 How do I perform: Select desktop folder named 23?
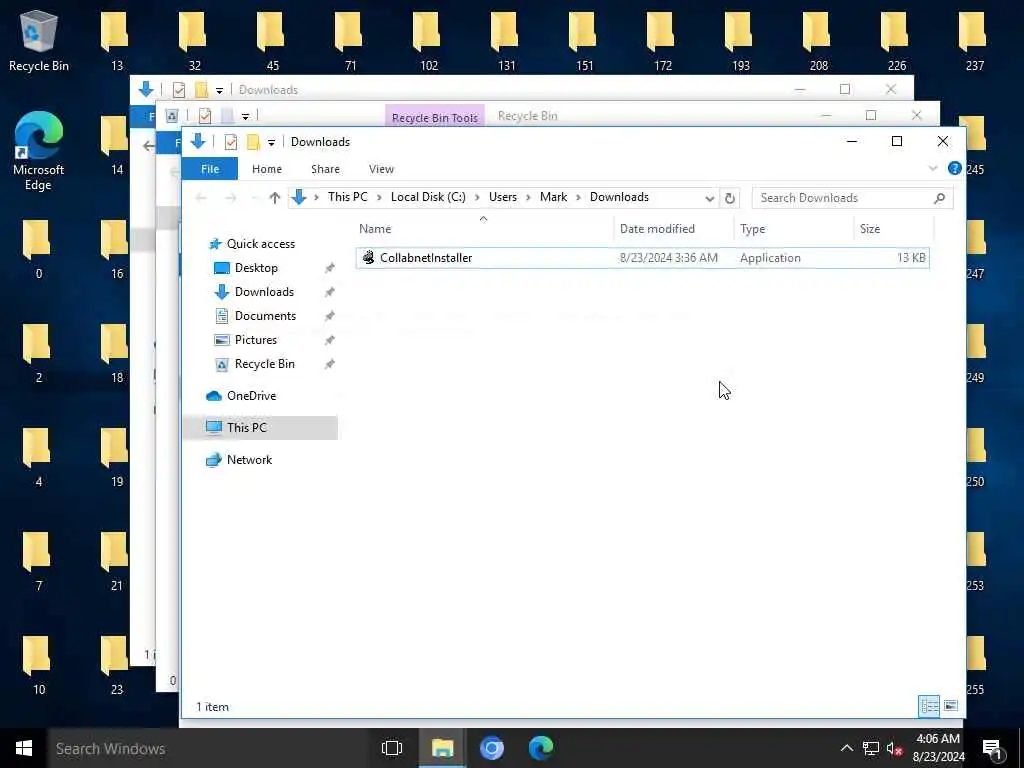pyautogui.click(x=116, y=665)
